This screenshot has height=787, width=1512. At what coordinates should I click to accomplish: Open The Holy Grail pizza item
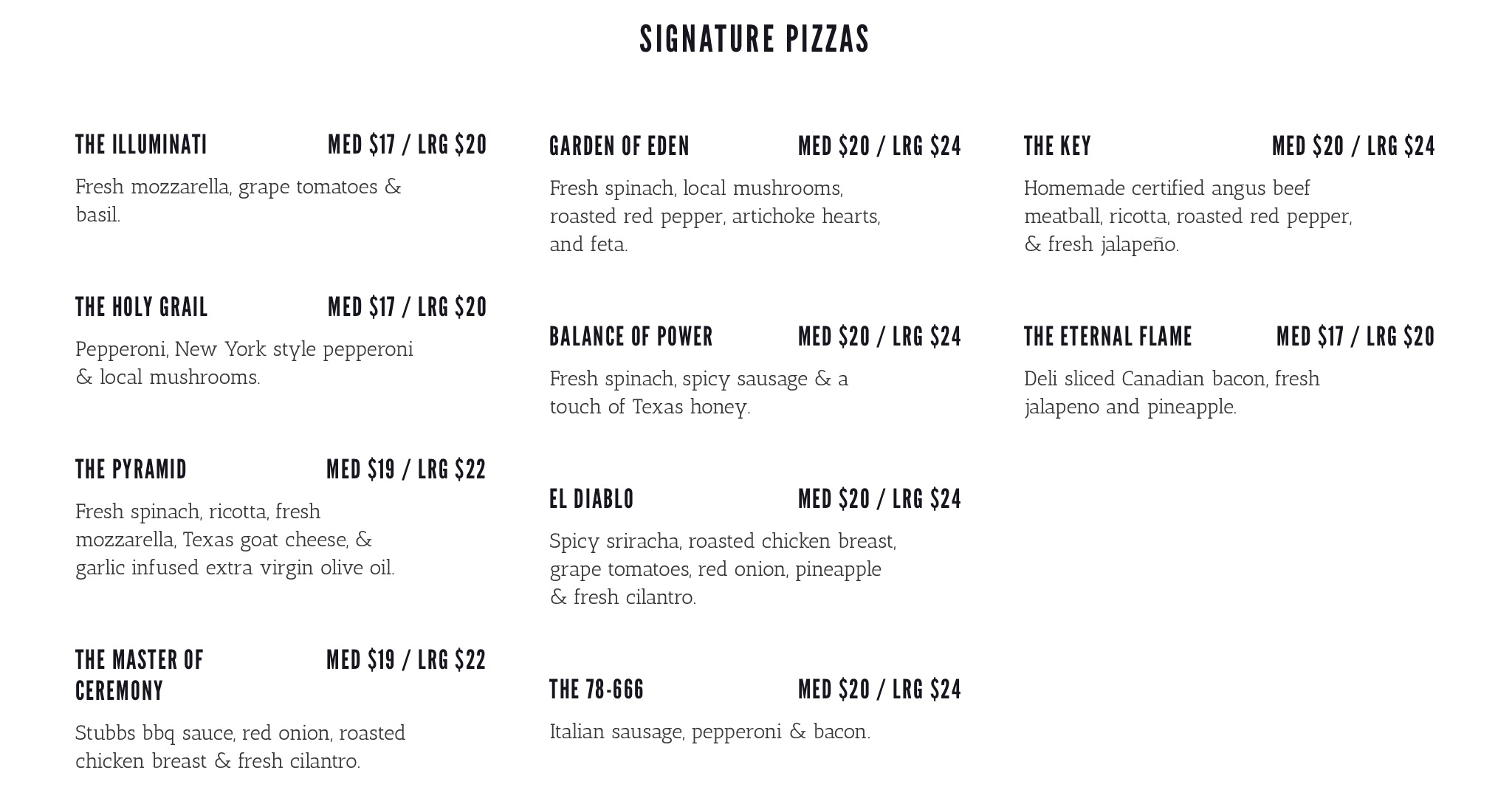[x=142, y=307]
